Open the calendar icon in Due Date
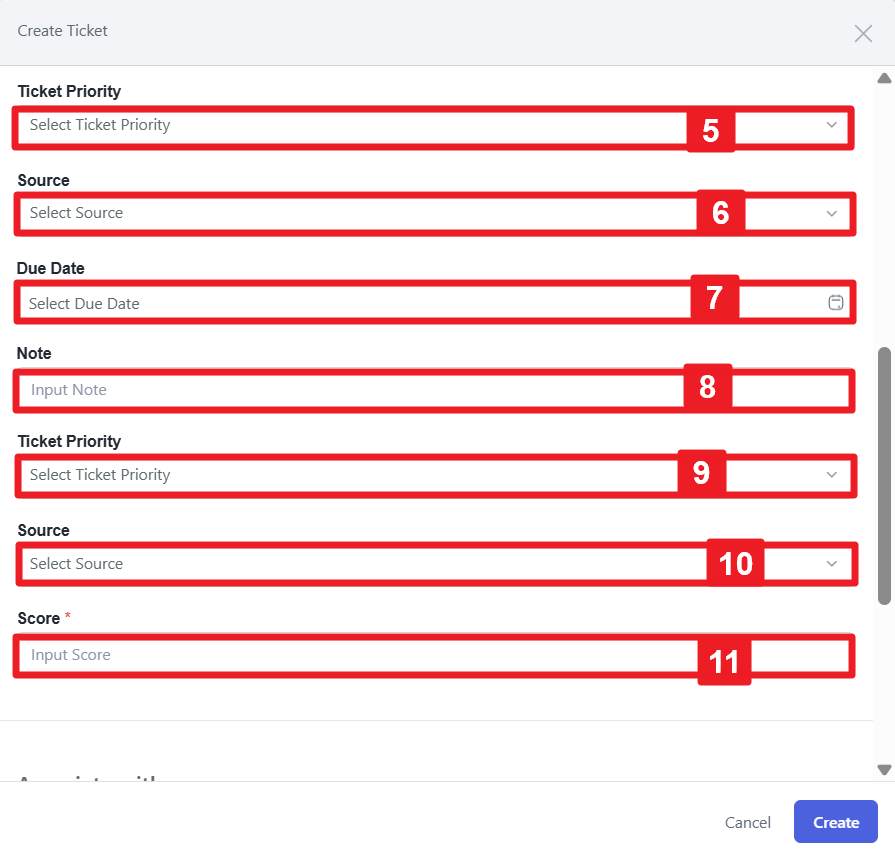The image size is (895, 855). [x=836, y=303]
